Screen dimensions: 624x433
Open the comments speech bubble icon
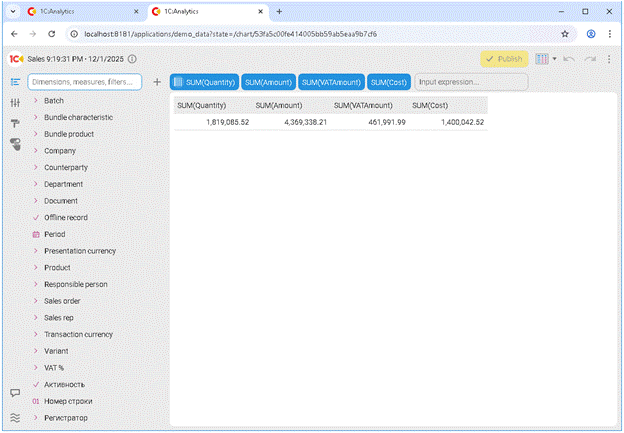[x=15, y=394]
